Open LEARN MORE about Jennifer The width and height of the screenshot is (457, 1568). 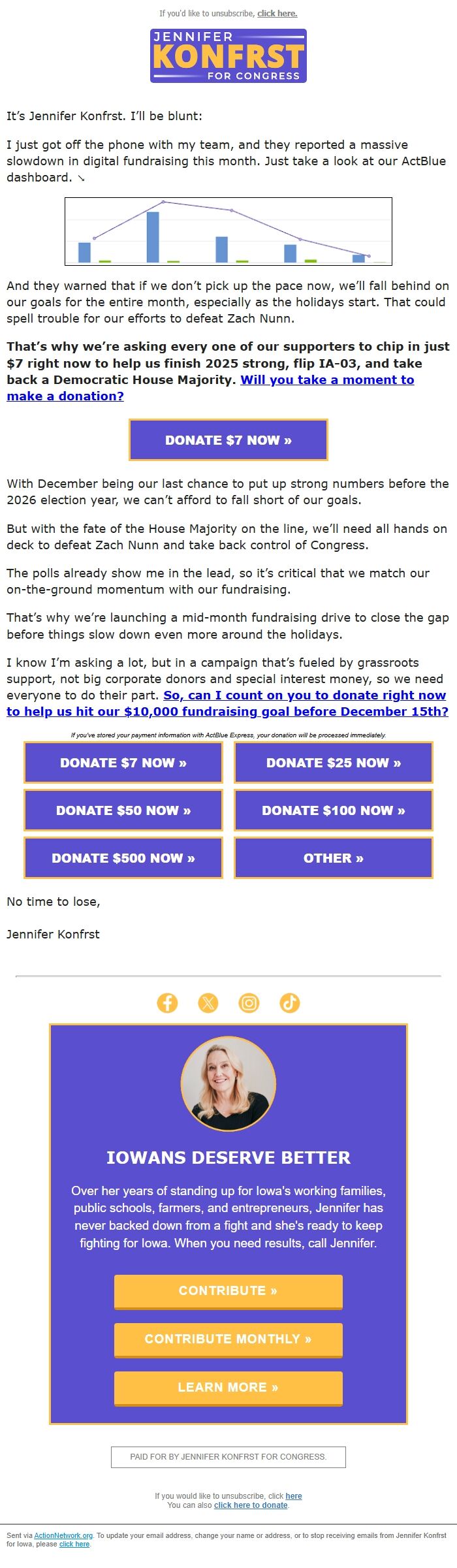pos(228,1388)
